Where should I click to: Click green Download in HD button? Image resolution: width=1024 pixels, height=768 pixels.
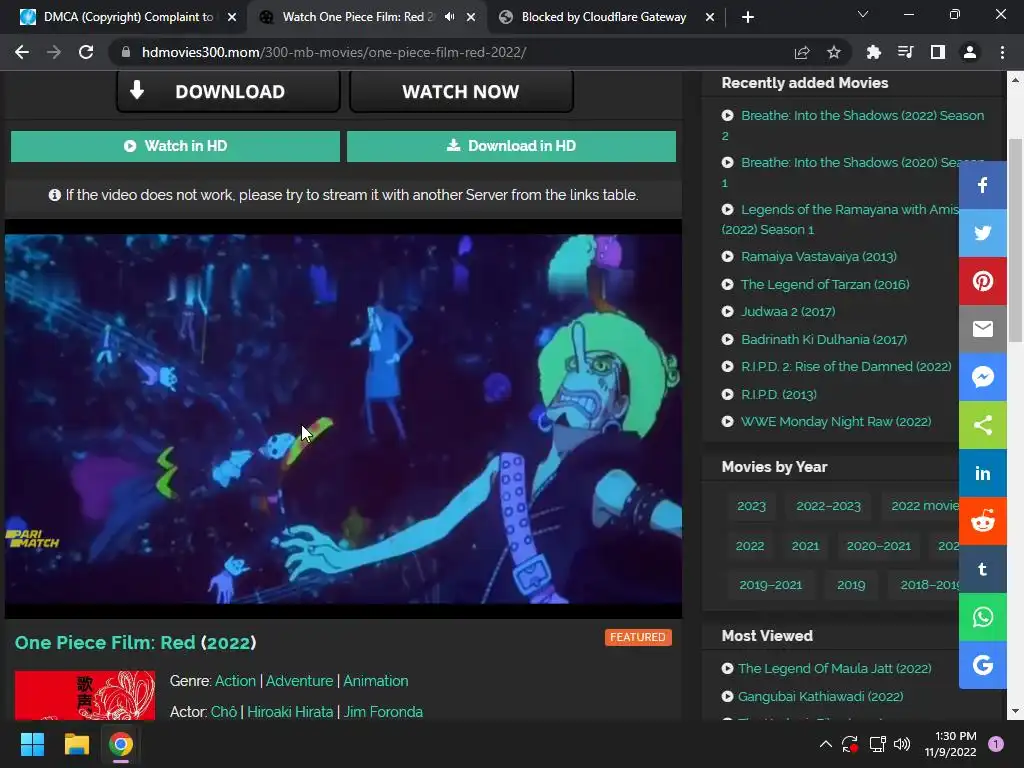click(511, 146)
